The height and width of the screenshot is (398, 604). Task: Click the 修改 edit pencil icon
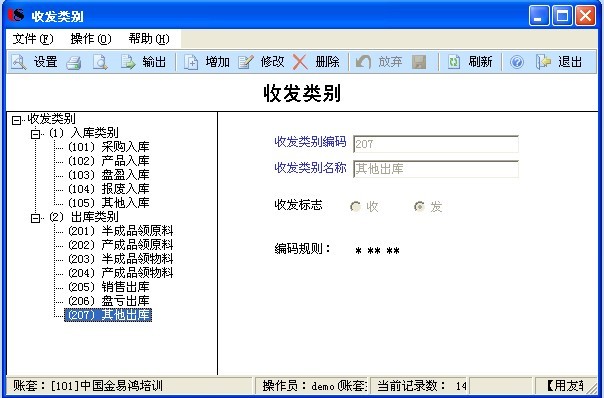(245, 62)
